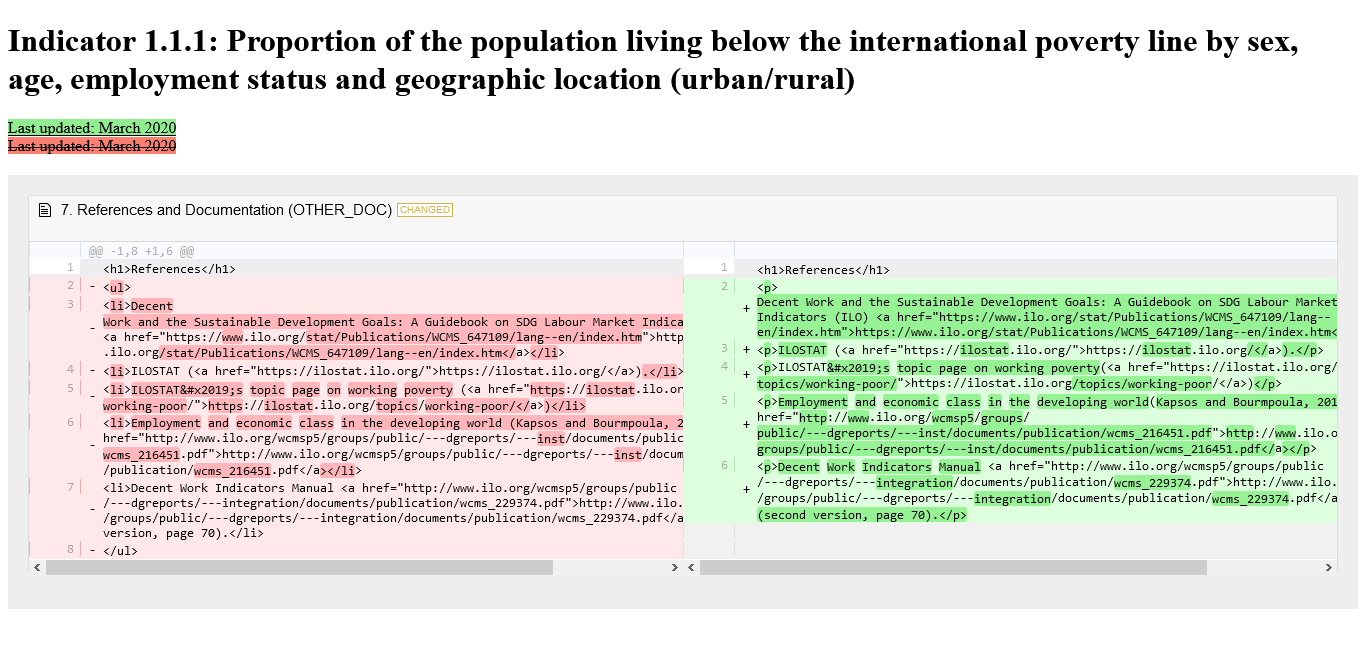Click line number 6 in the right pane
This screenshot has width=1366, height=654.
click(x=723, y=465)
